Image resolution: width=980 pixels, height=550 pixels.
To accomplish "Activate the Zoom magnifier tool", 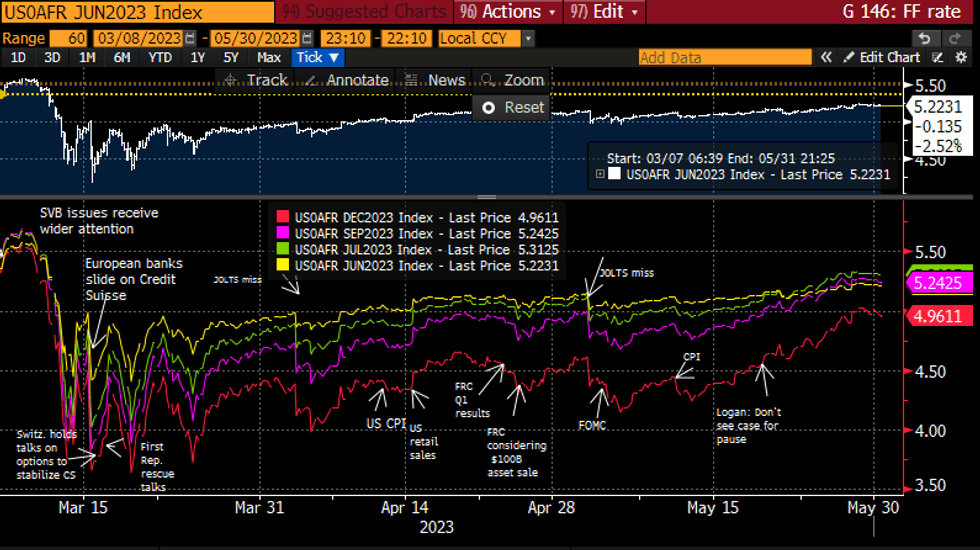I will click(512, 80).
